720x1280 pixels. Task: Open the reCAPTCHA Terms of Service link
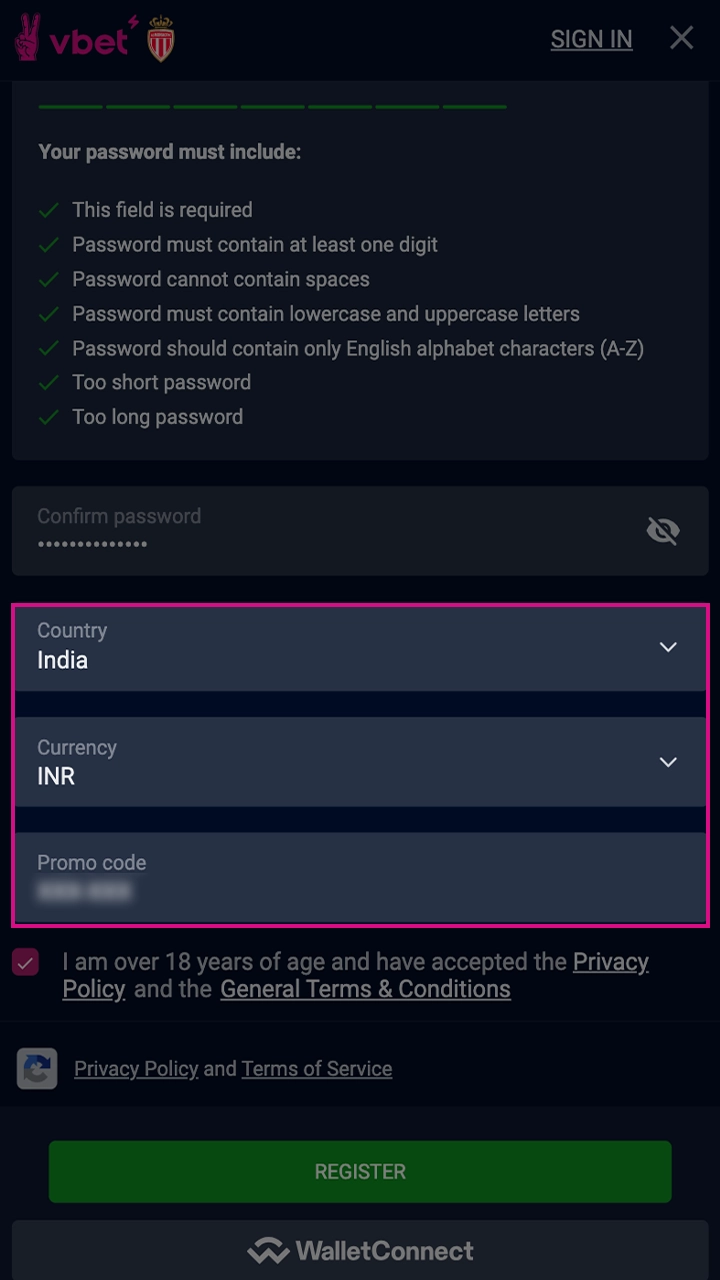(x=317, y=1069)
